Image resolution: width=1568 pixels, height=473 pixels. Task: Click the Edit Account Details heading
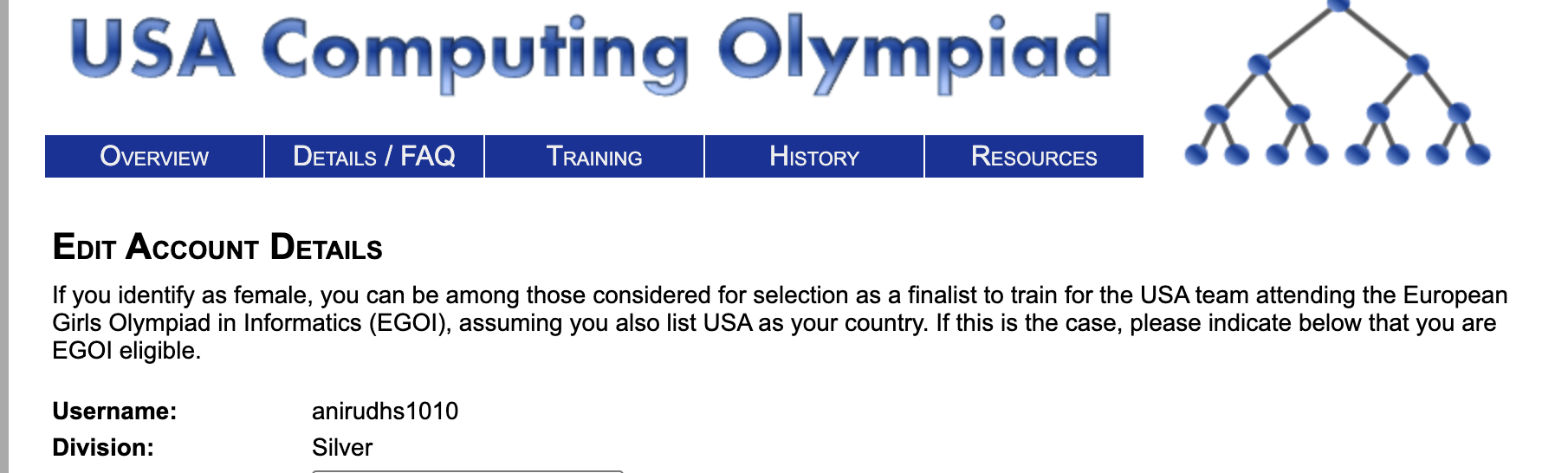pyautogui.click(x=217, y=247)
